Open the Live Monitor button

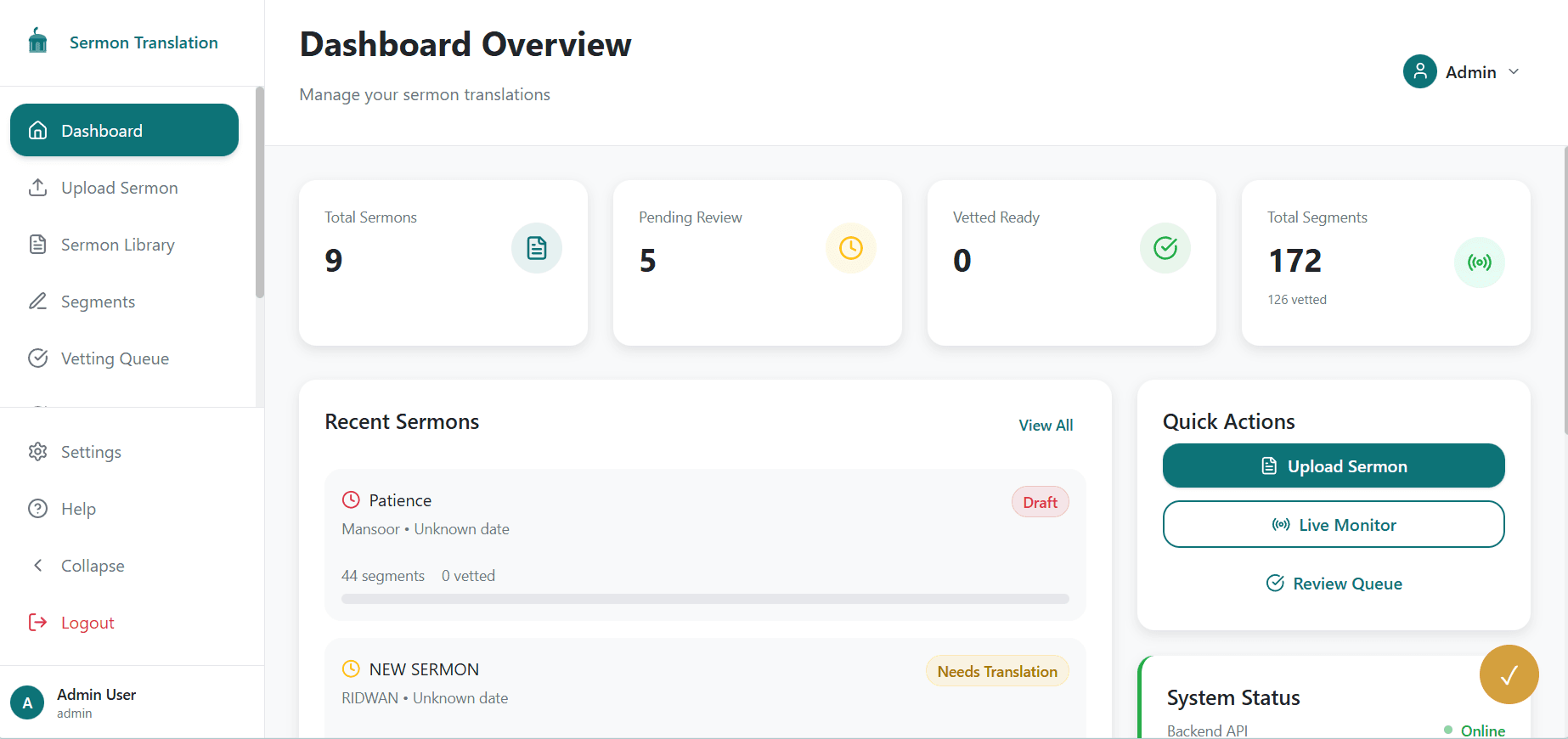pos(1333,525)
